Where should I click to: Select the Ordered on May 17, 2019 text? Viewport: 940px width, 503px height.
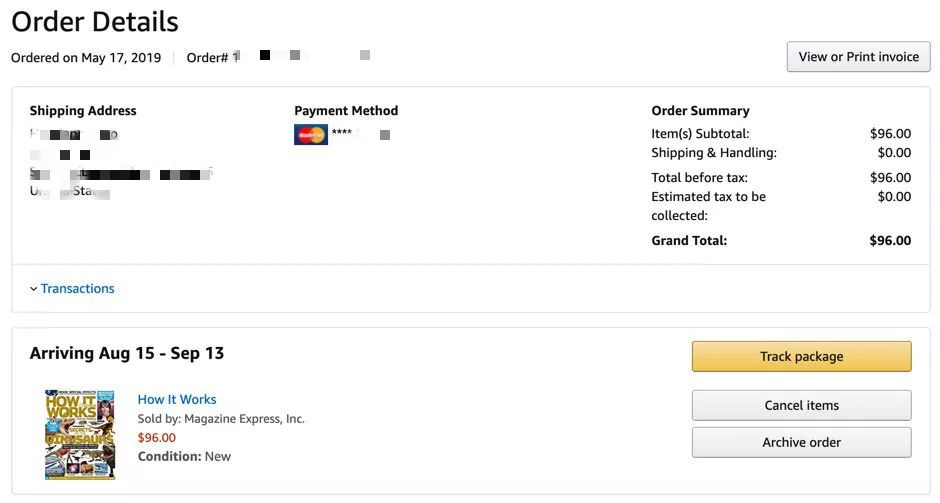coord(86,58)
